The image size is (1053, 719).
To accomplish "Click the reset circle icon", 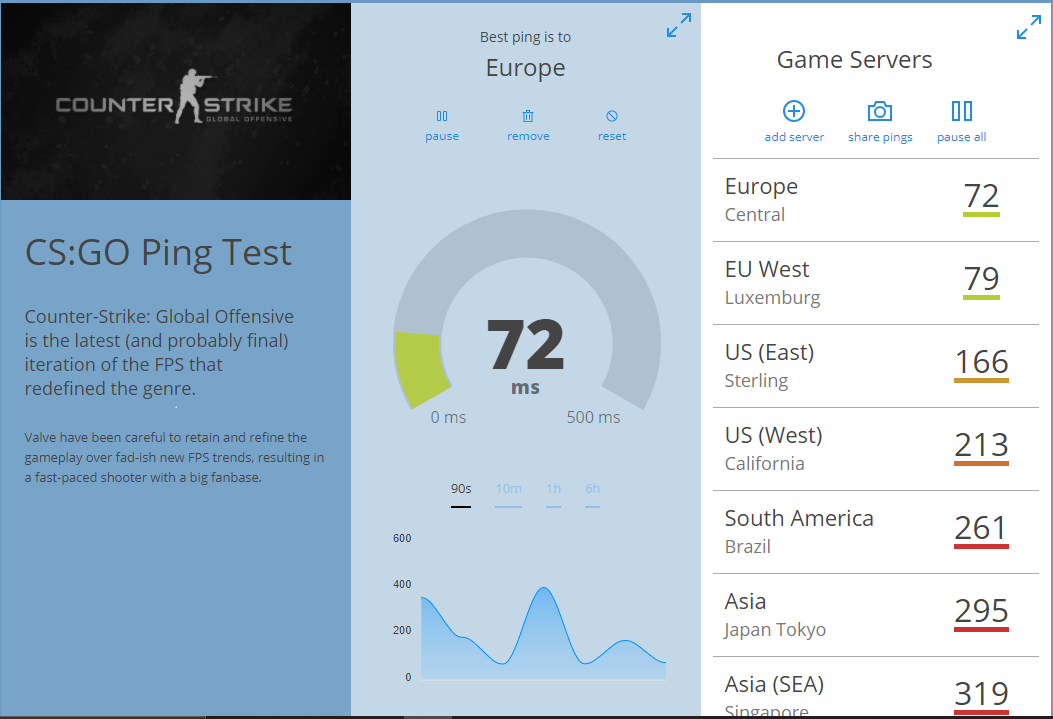I will point(612,116).
